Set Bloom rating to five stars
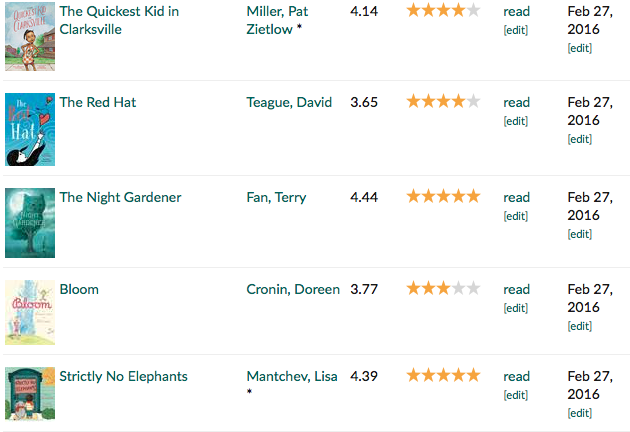 473,288
